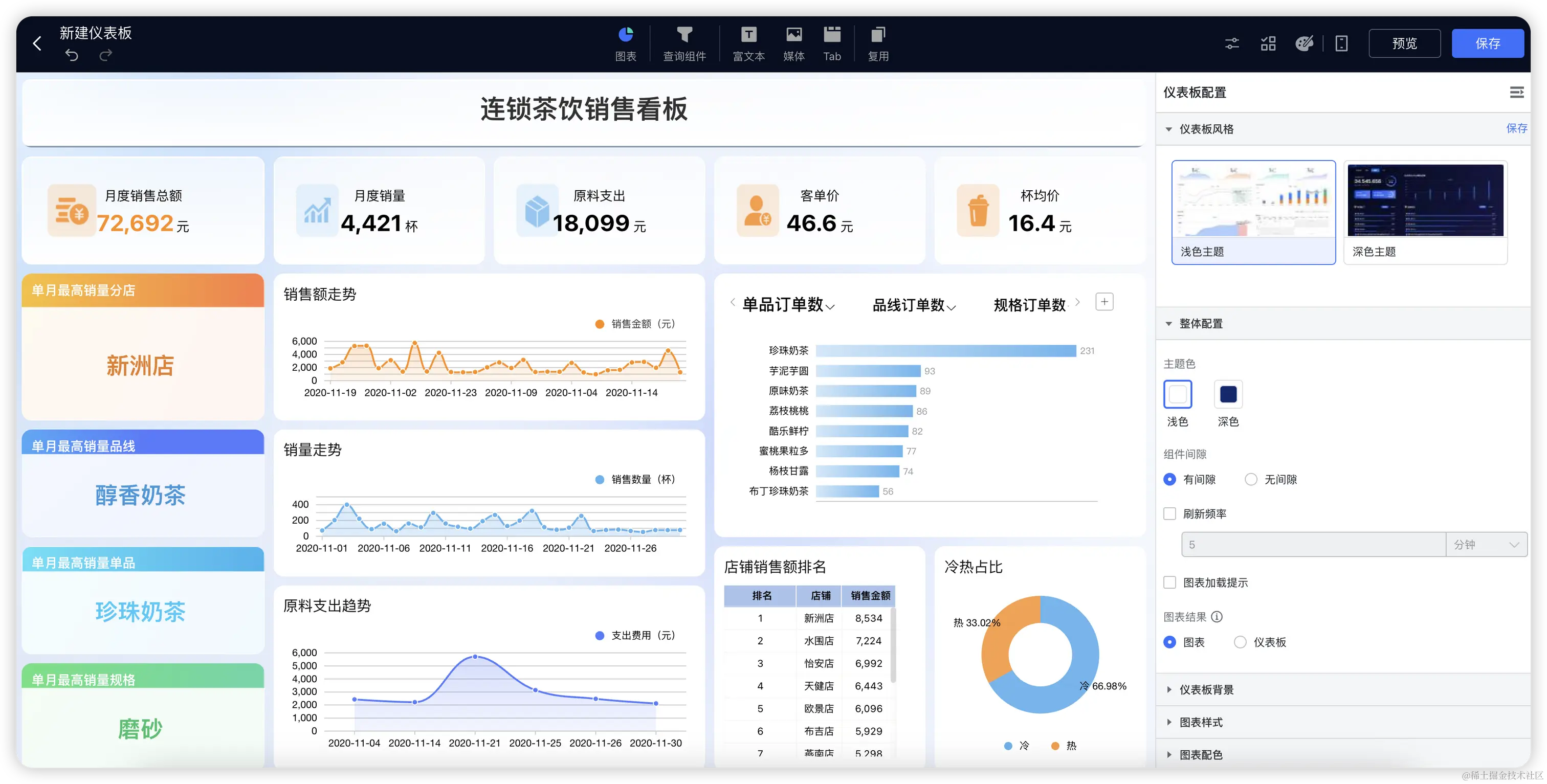
Task: Click the back arrow icon
Action: [x=37, y=43]
